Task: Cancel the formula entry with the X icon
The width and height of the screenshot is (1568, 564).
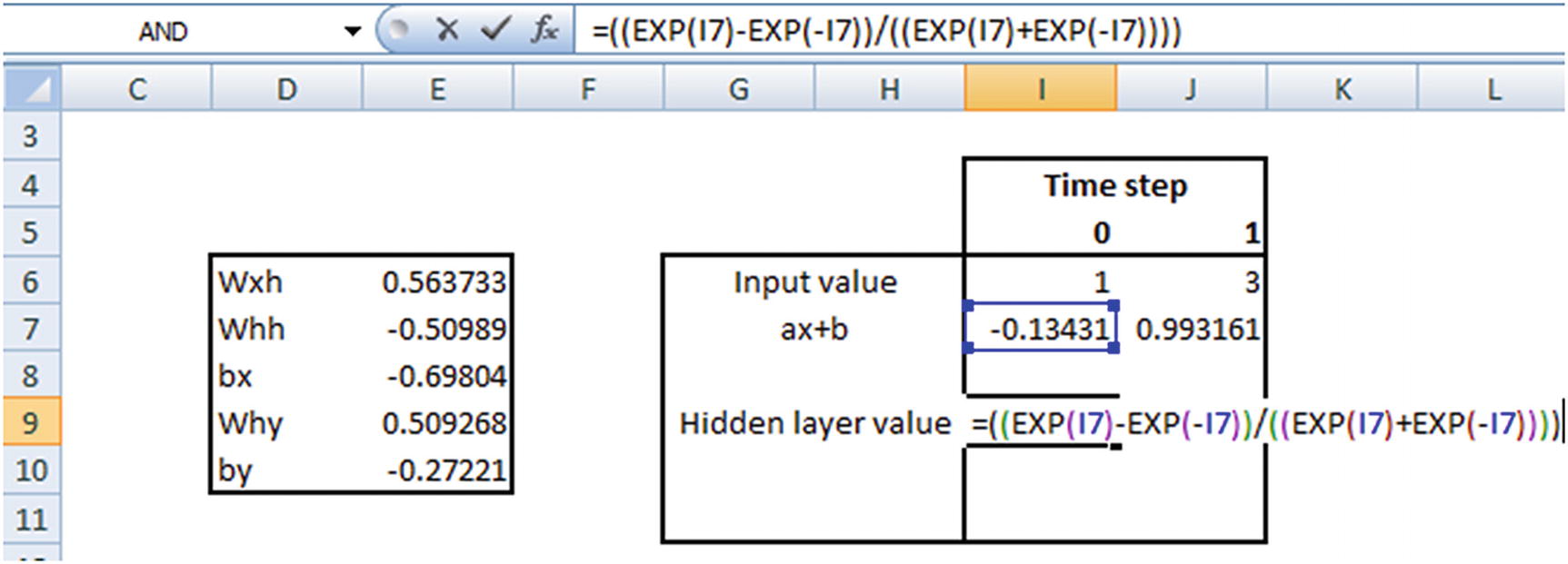Action: coord(446,30)
